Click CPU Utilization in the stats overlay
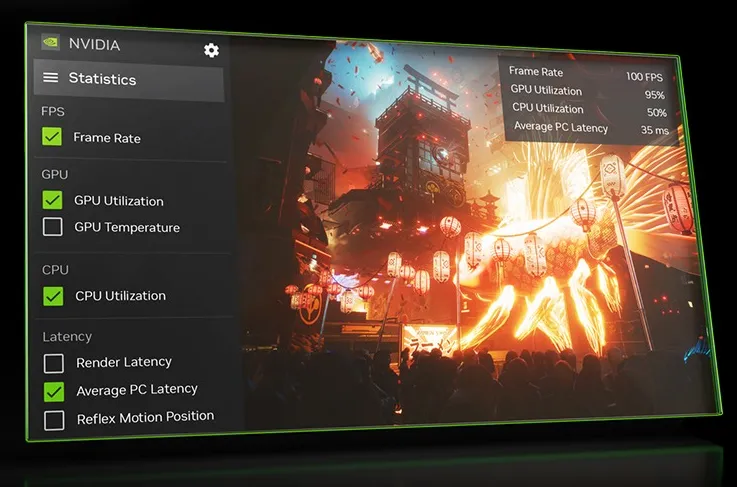 tap(548, 108)
